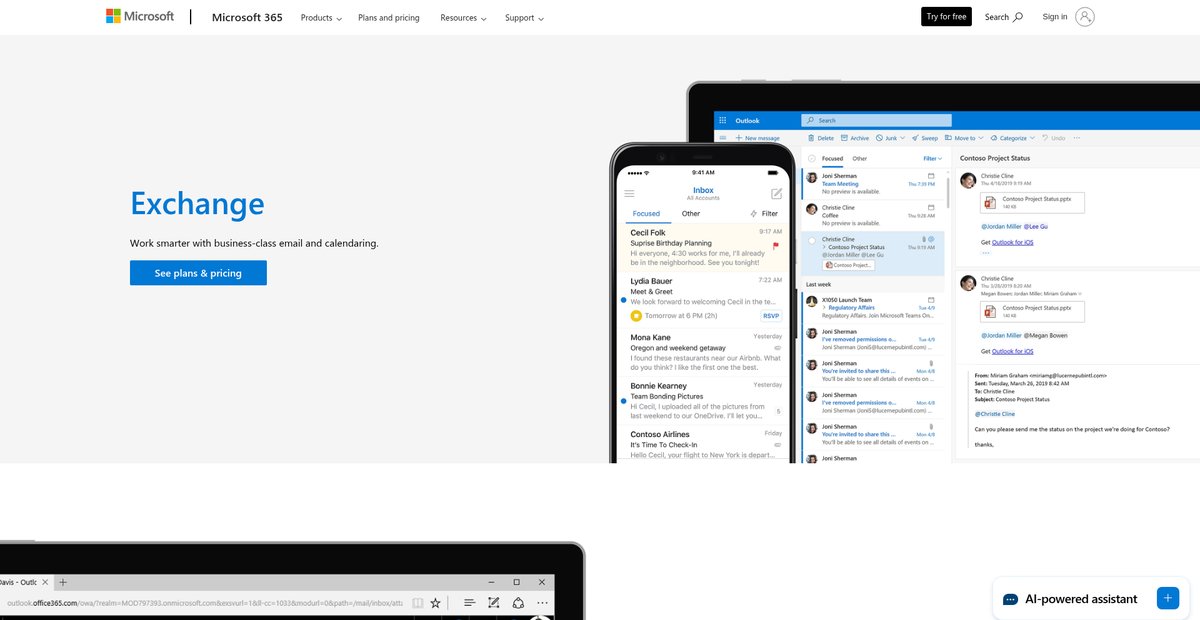1200x620 pixels.
Task: Click the Categorize tag icon
Action: pos(994,138)
